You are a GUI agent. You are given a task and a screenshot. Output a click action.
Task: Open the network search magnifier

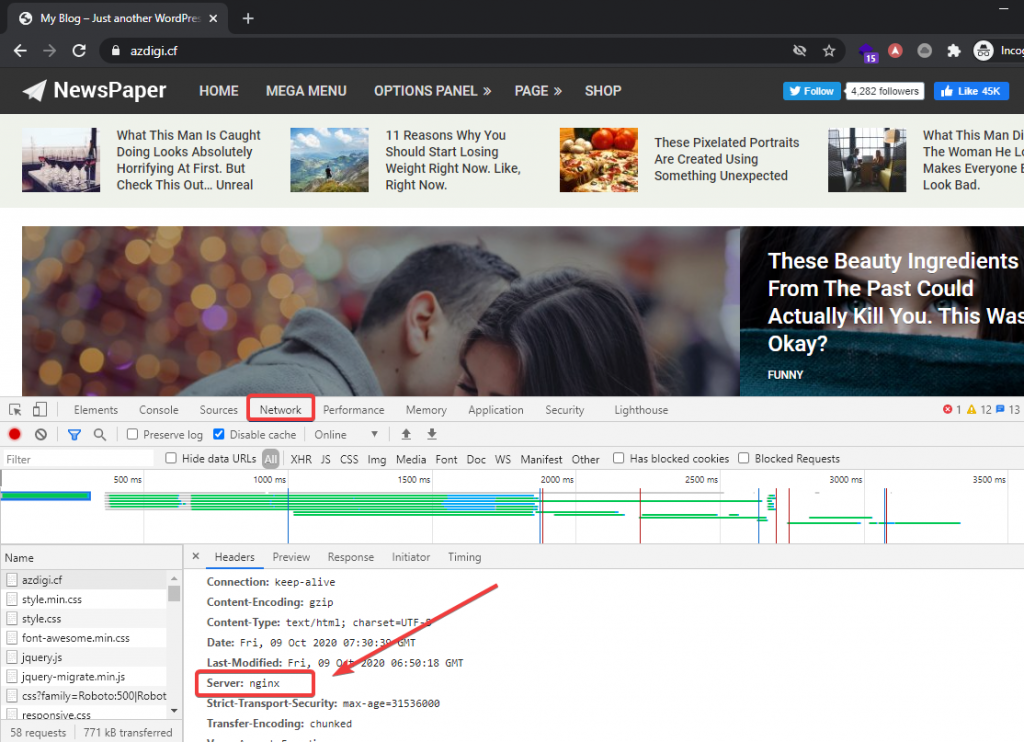(x=99, y=434)
